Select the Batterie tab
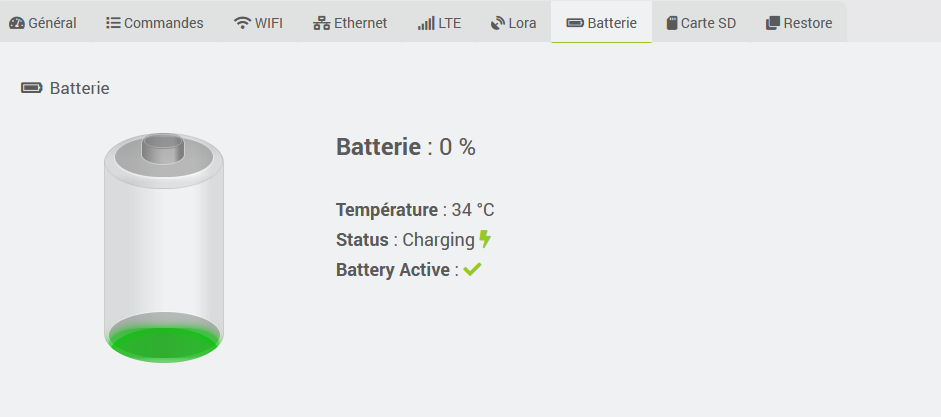 coord(612,23)
